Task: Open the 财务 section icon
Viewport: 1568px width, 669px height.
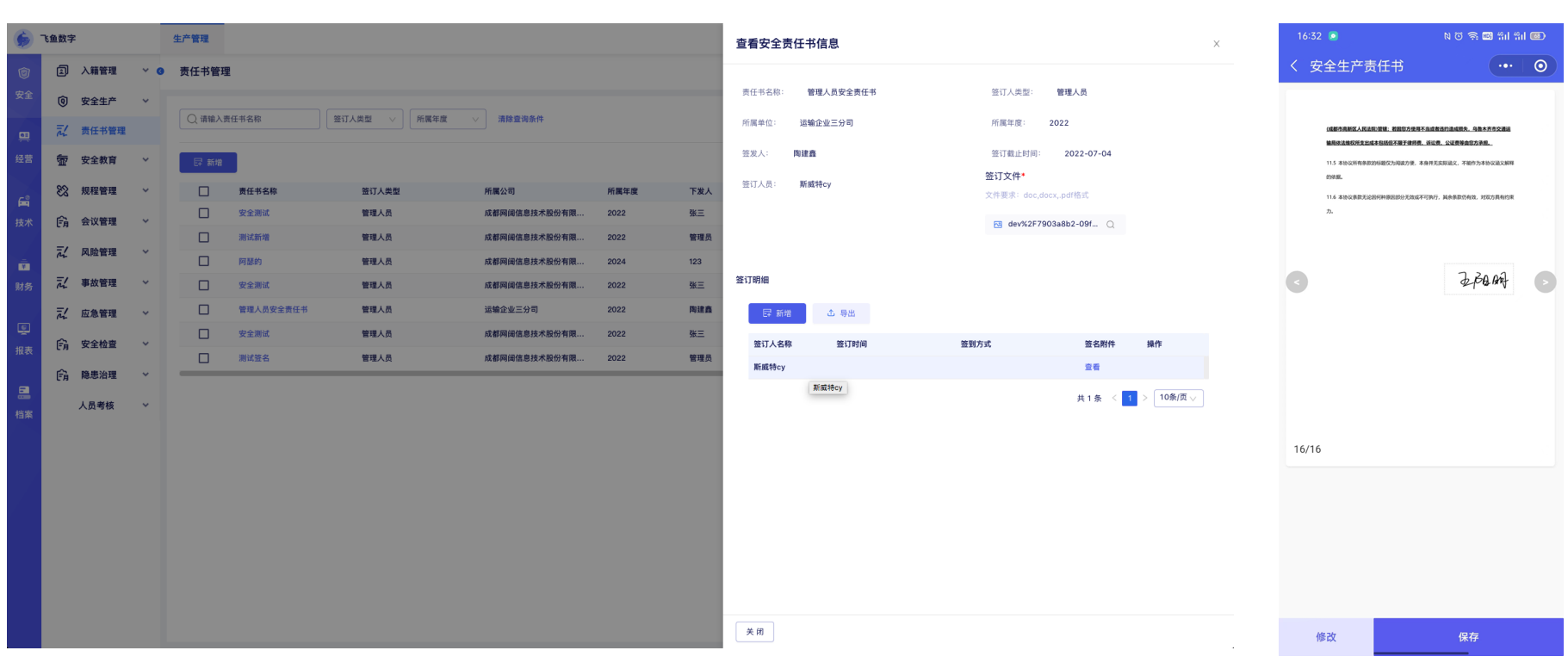Action: pos(24,267)
